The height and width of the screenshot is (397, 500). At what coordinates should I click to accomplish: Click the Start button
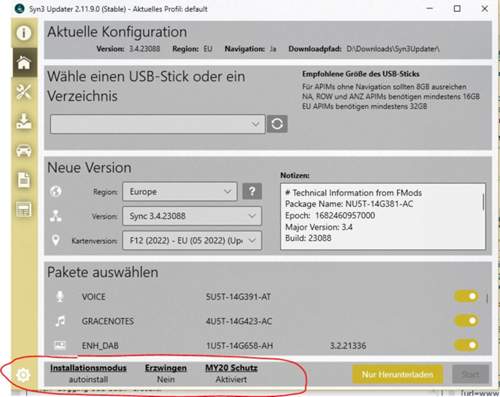point(470,374)
